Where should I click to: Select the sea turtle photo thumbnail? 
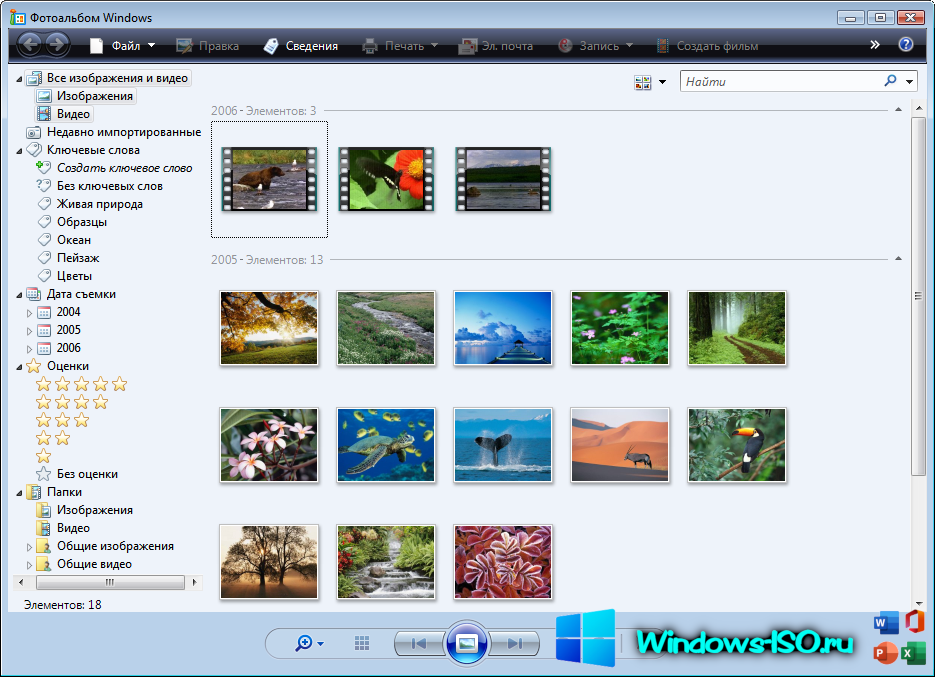(386, 445)
